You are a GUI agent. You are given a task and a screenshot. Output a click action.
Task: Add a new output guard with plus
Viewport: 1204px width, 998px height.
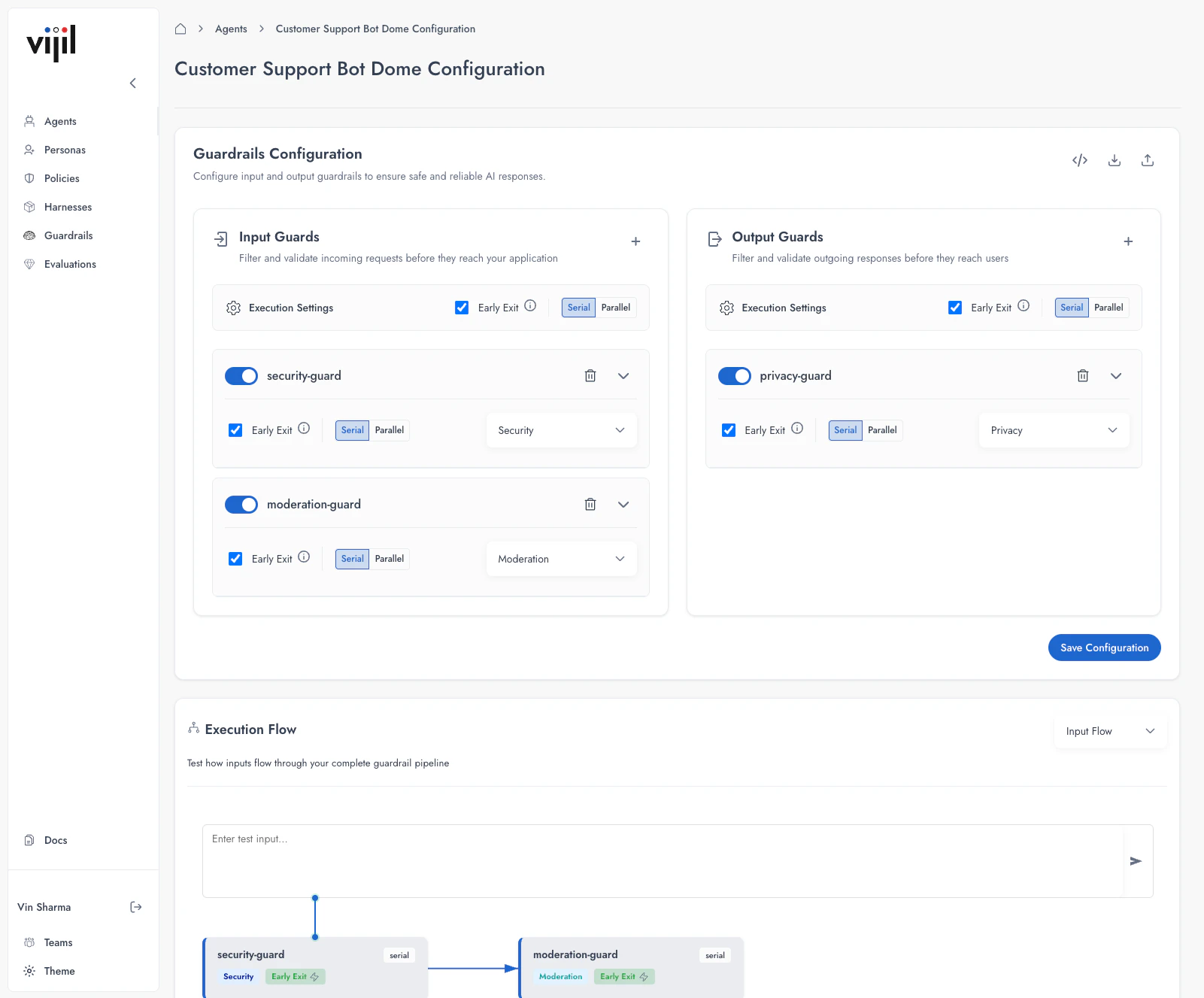(x=1128, y=241)
